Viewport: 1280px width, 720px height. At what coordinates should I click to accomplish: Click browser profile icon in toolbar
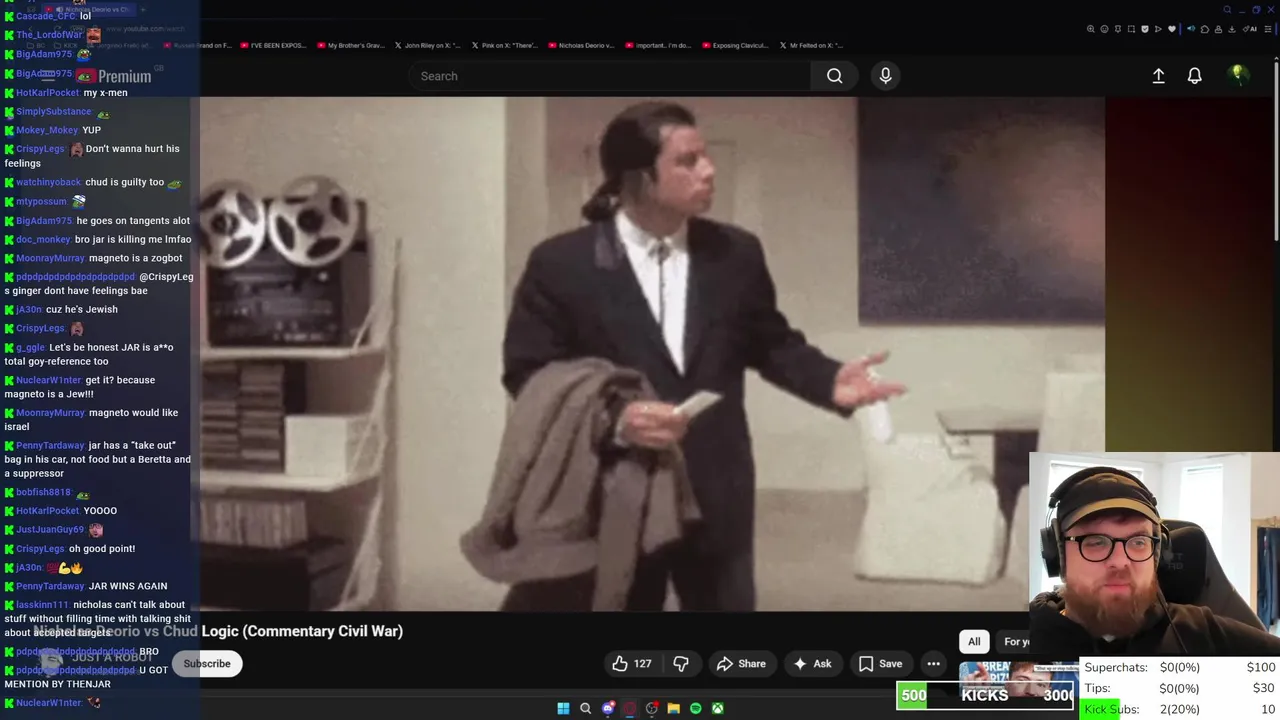pyautogui.click(x=1218, y=29)
